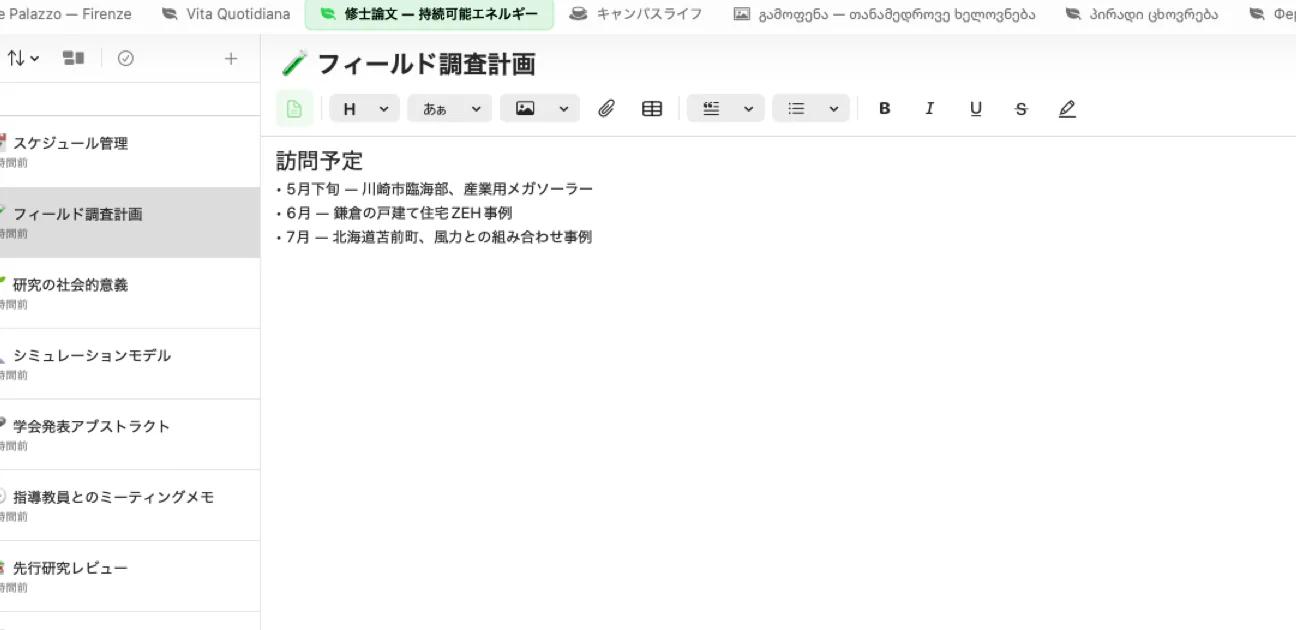This screenshot has width=1296, height=630.
Task: Open the キャンパスライフ tab
Action: [x=635, y=14]
